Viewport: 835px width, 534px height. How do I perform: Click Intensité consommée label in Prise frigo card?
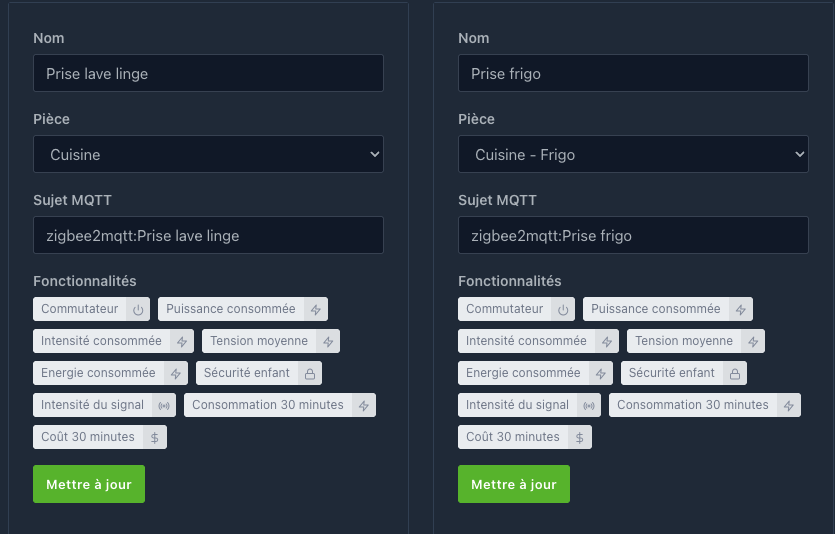526,341
